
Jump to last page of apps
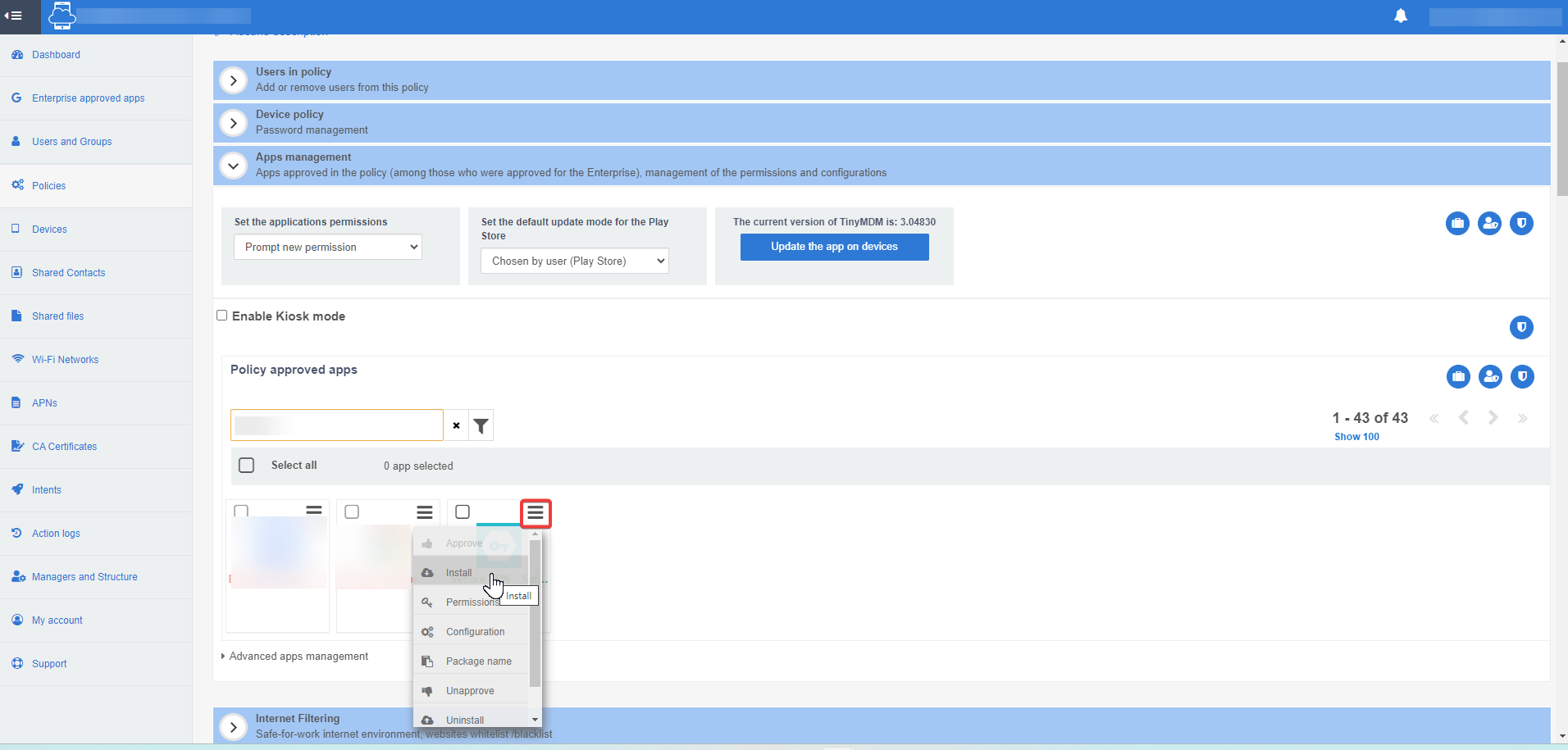click(1523, 418)
